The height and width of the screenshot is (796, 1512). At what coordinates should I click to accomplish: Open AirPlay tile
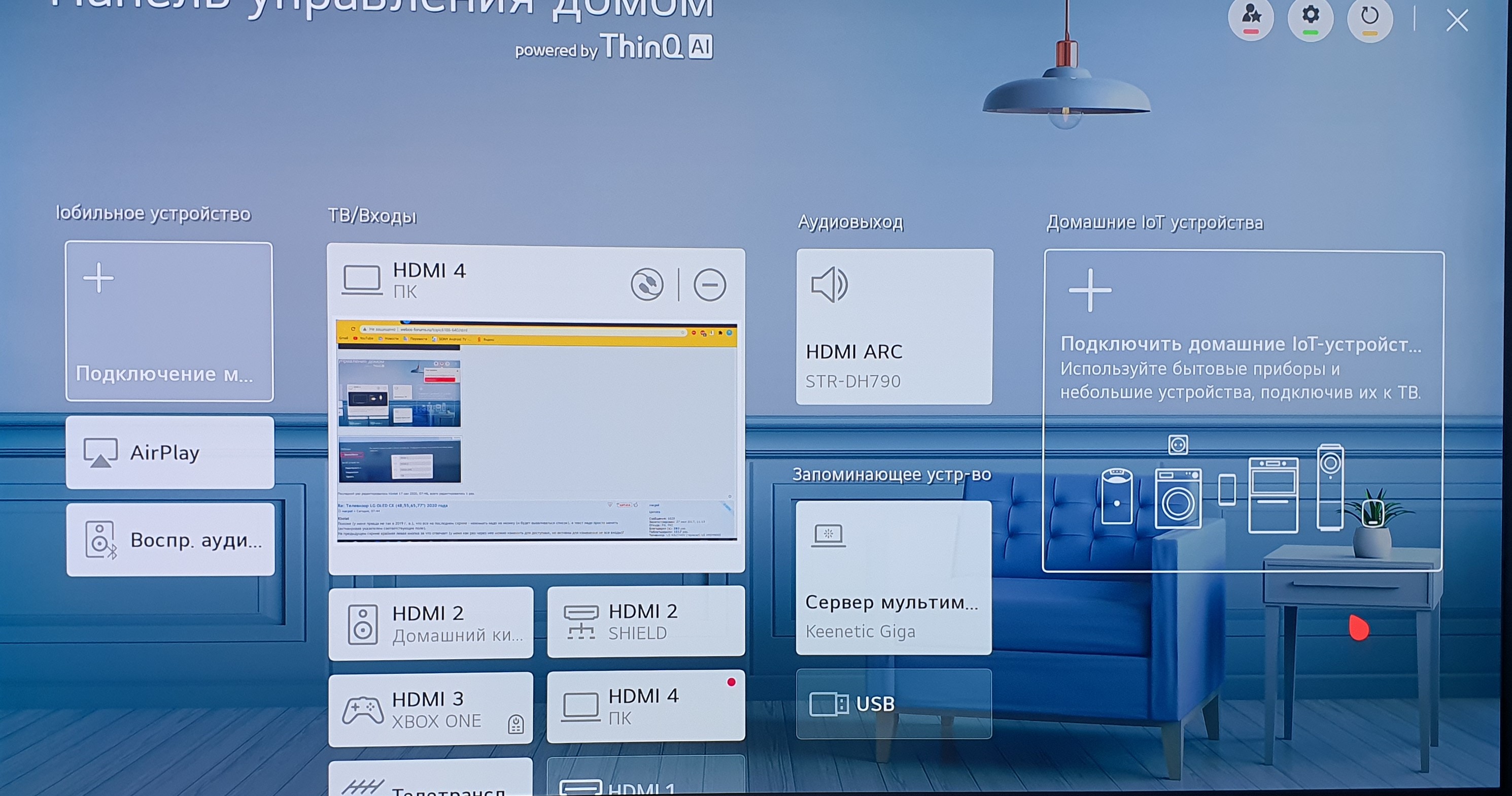pyautogui.click(x=169, y=452)
